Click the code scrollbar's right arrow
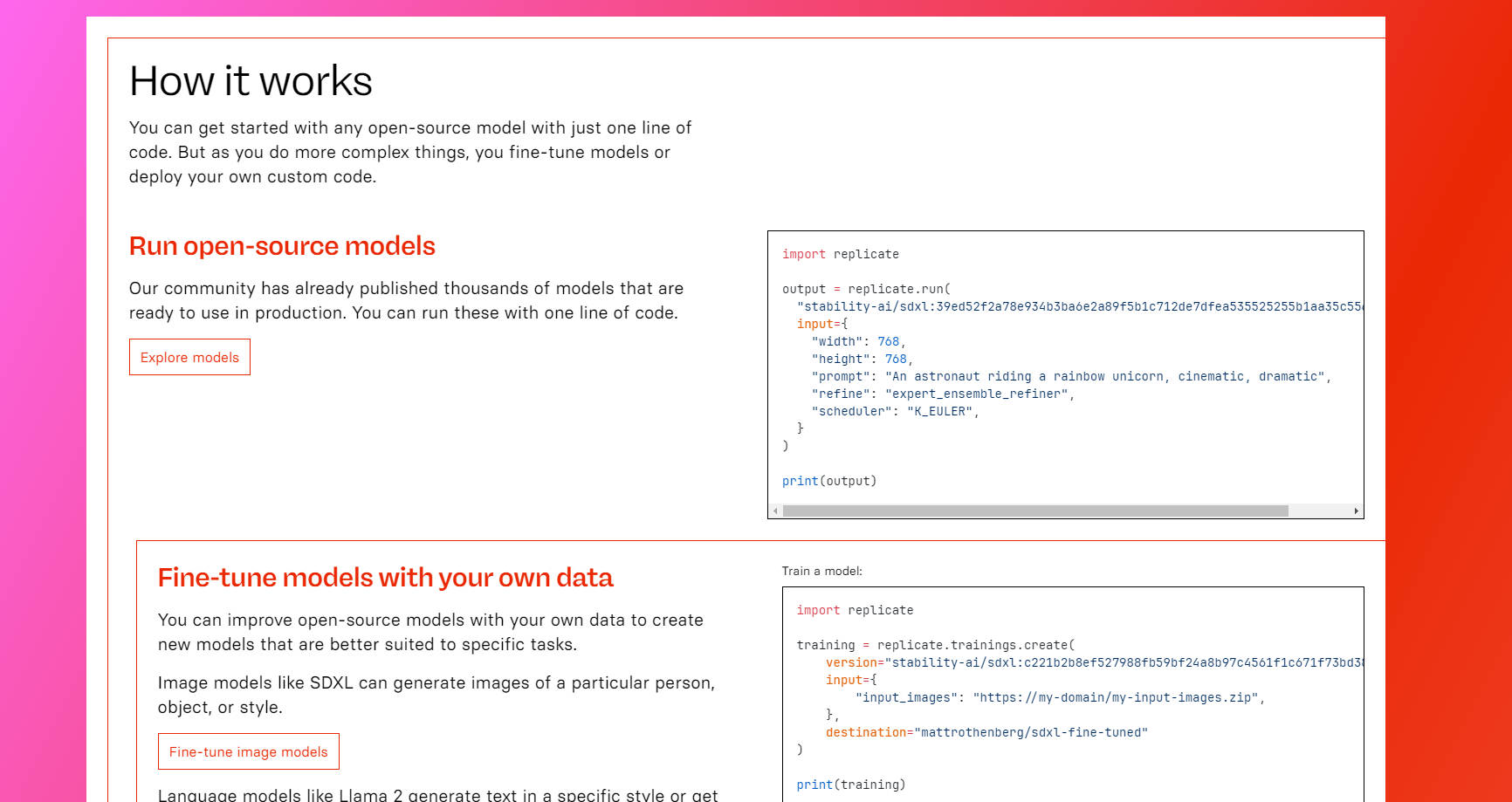The image size is (1512, 802). point(1356,511)
